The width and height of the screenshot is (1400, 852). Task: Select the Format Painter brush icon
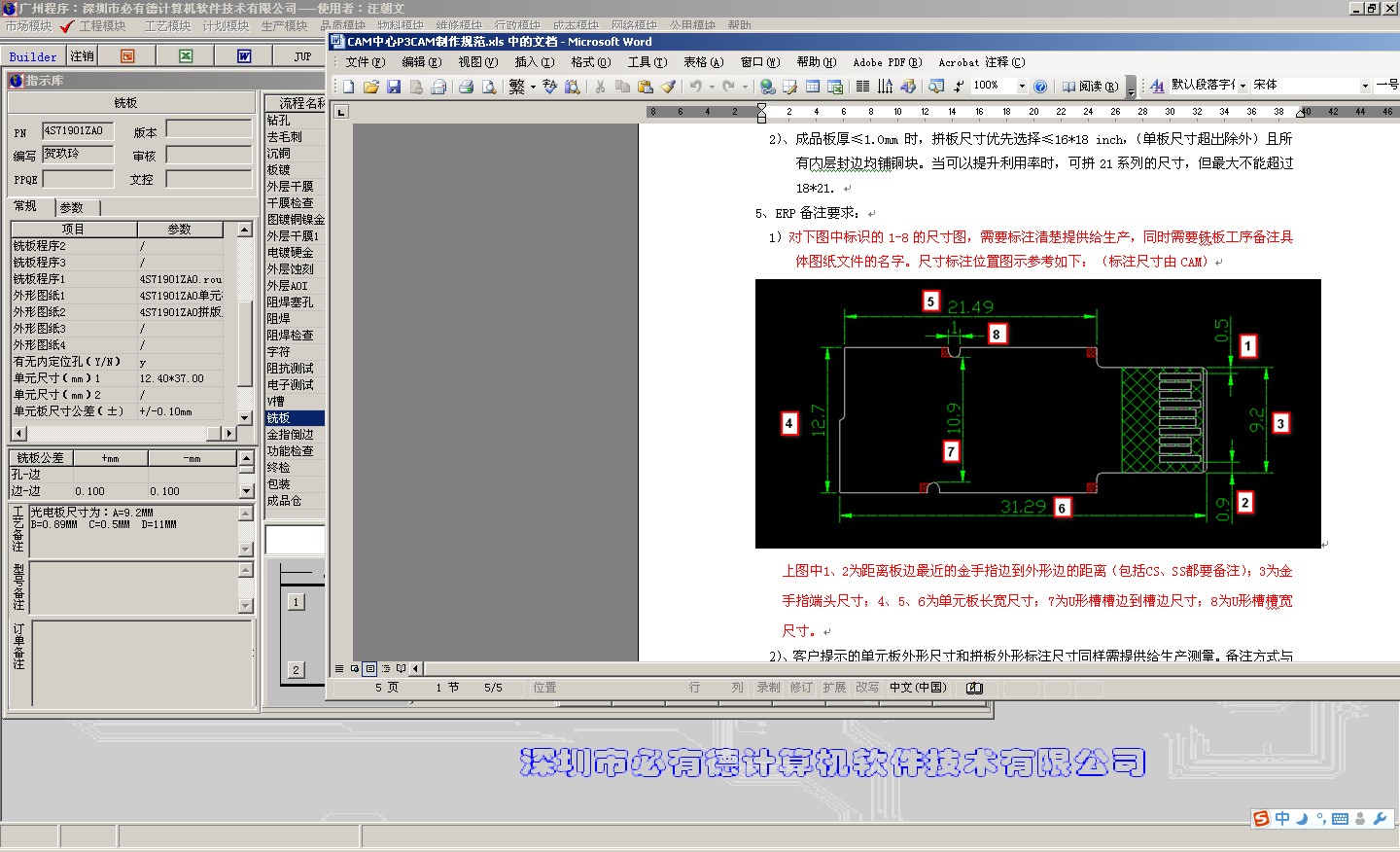coord(668,87)
